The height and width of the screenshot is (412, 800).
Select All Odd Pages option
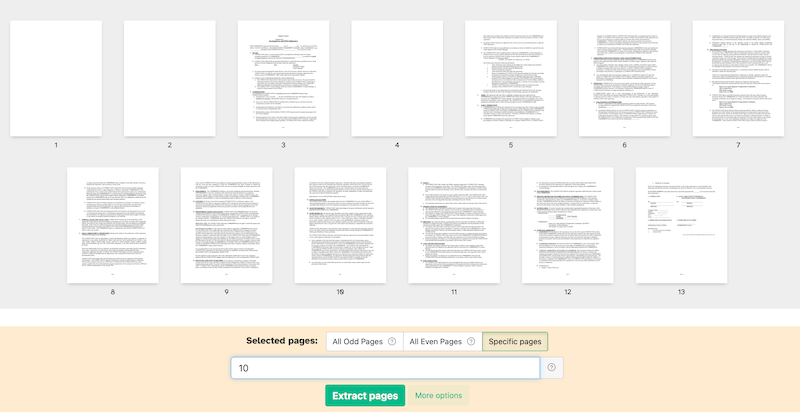(x=365, y=342)
